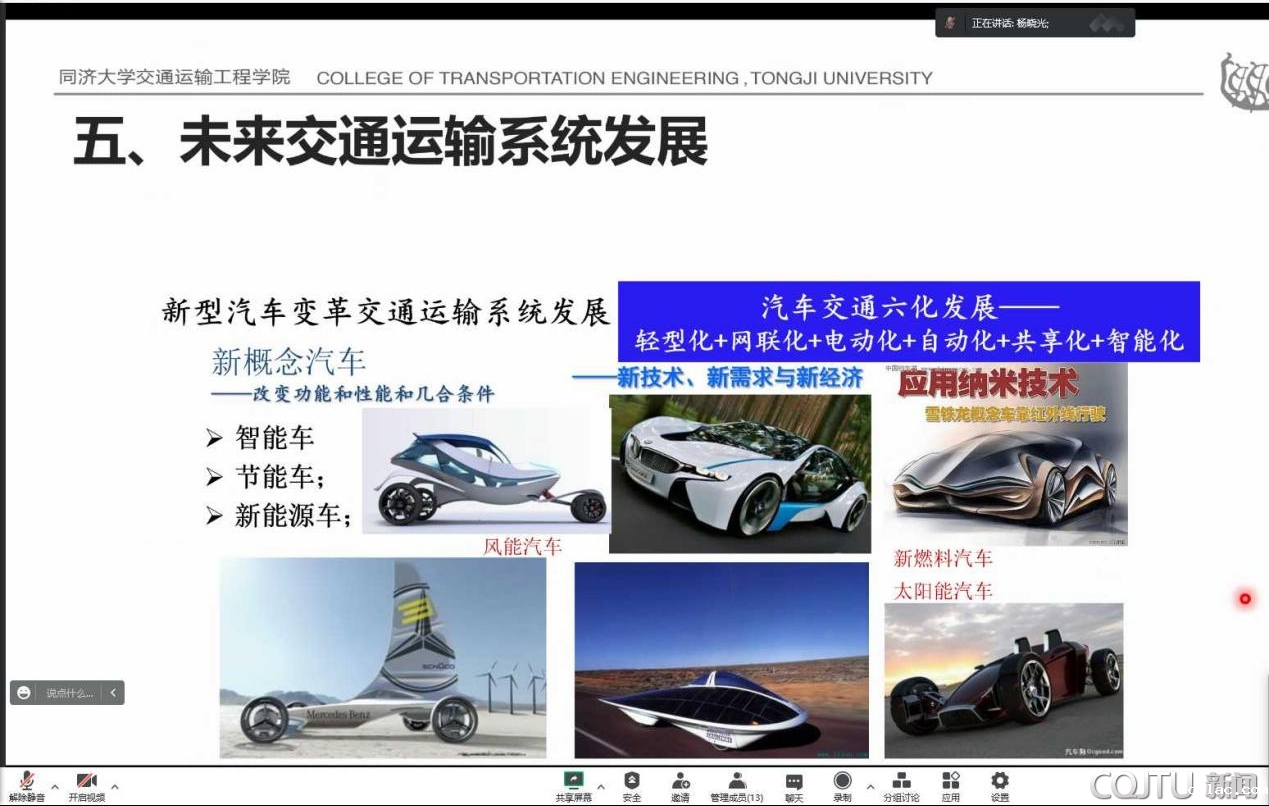The height and width of the screenshot is (806, 1269).
Task: Click the solar car image on slide
Action: pos(721,659)
